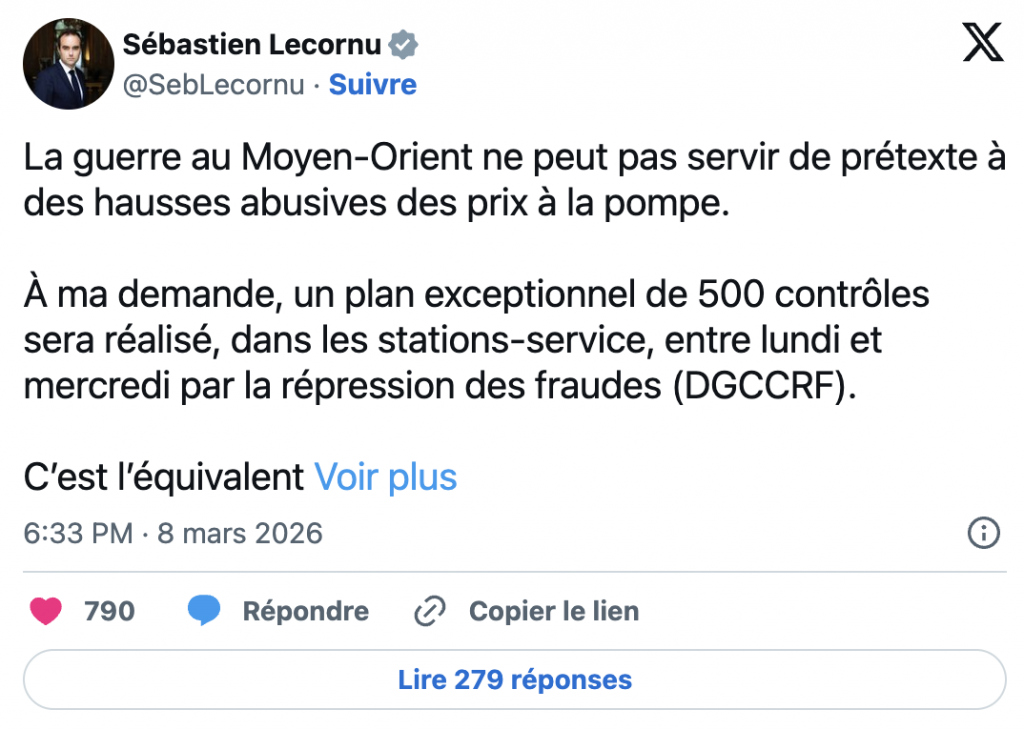The image size is (1024, 730).
Task: Open Sébastien Lecornu's profile picture
Action: (x=68, y=64)
